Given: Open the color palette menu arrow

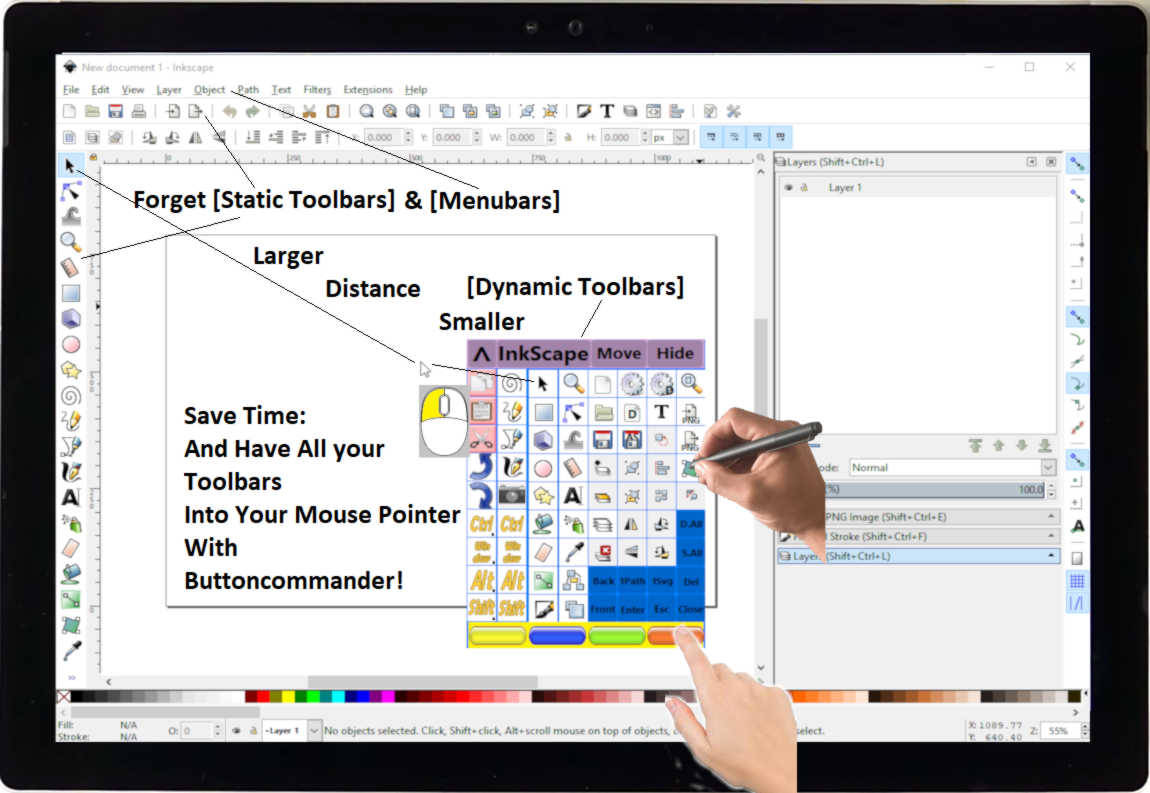Looking at the screenshot, I should coord(1085,694).
